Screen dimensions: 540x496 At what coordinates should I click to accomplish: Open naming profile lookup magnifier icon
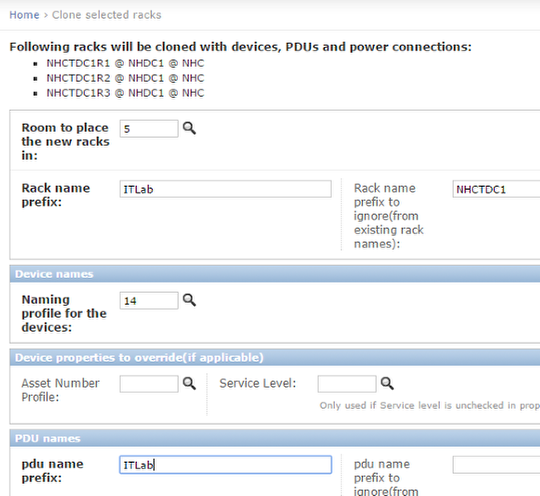(x=189, y=300)
